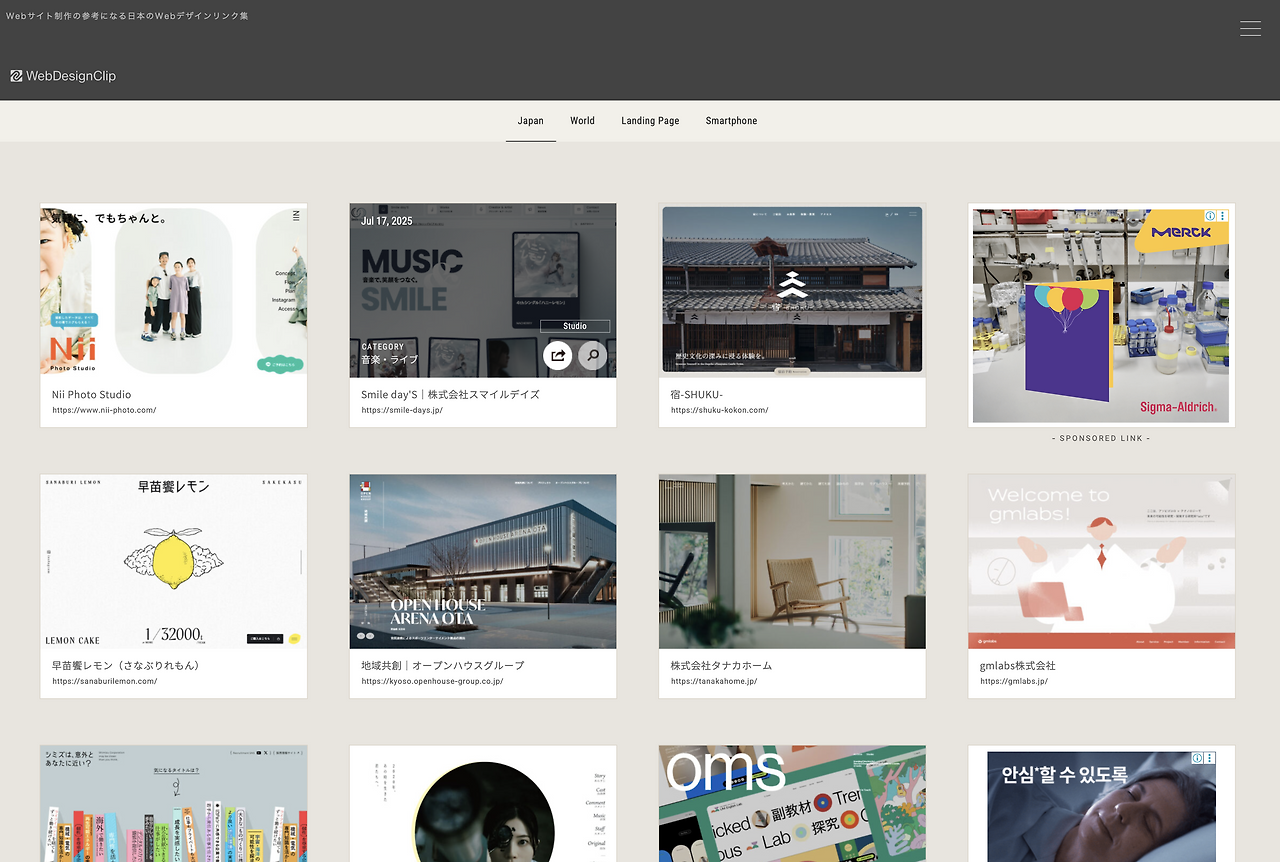Image resolution: width=1280 pixels, height=862 pixels.
Task: Click the Open House Arena Ota thumbnail
Action: pos(483,562)
